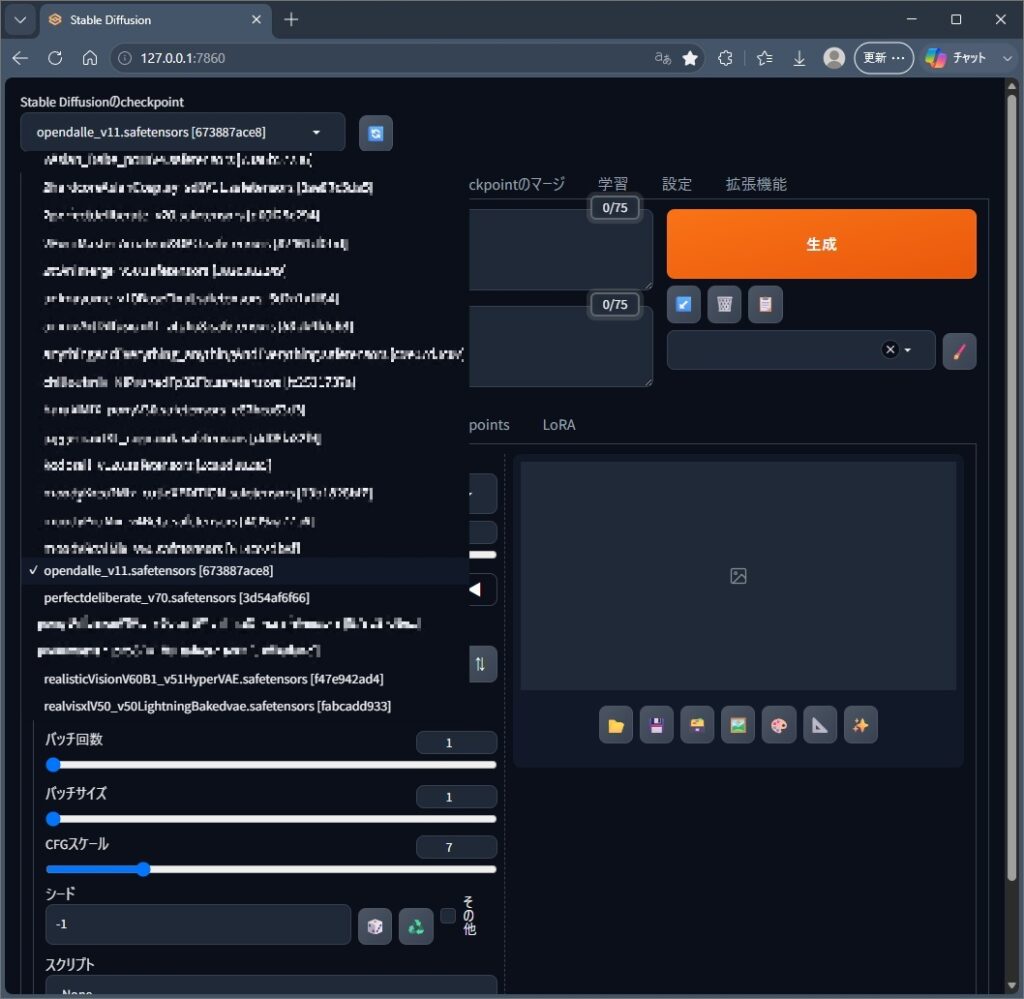Screen dimensions: 1024x999
Task: Click the browser home icon
Action: pyautogui.click(x=90, y=58)
